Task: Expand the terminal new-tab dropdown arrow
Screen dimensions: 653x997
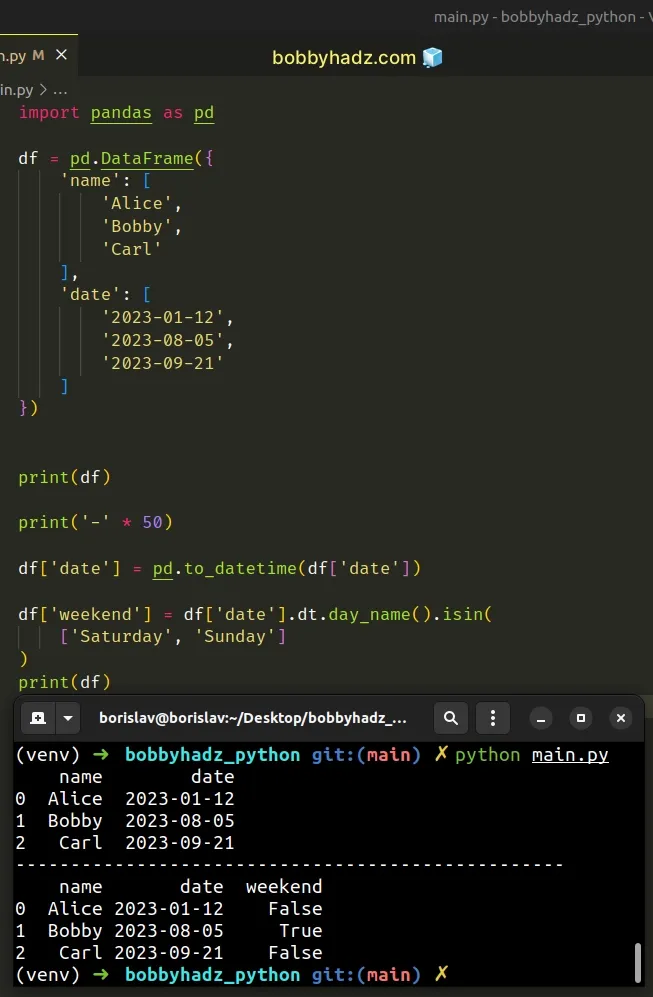Action: pyautogui.click(x=68, y=718)
